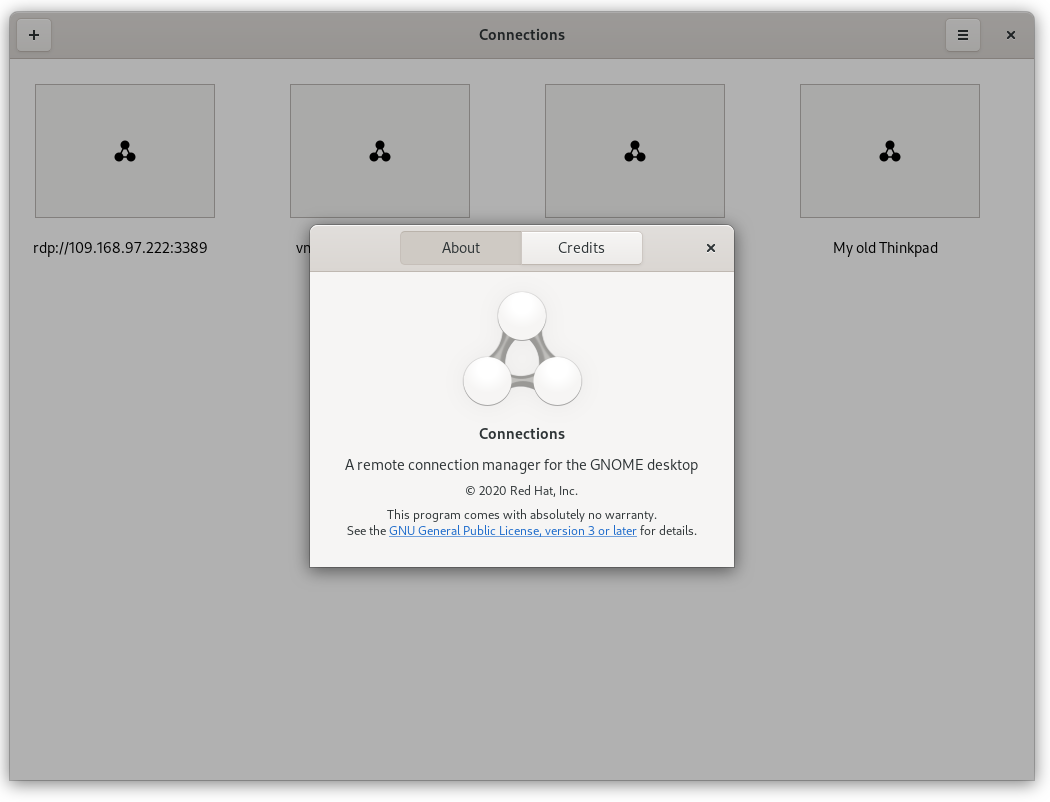Screen dimensions: 1050x802
Task: Dismiss the About dialog with its close button
Action: pos(711,247)
